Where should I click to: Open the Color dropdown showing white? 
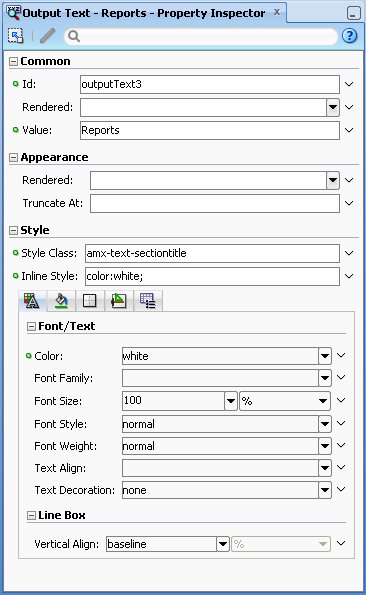click(x=325, y=356)
